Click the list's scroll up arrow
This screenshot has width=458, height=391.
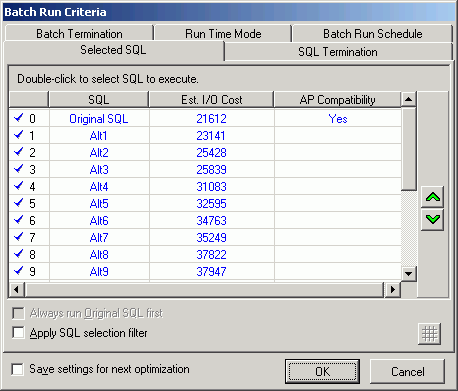(x=409, y=99)
